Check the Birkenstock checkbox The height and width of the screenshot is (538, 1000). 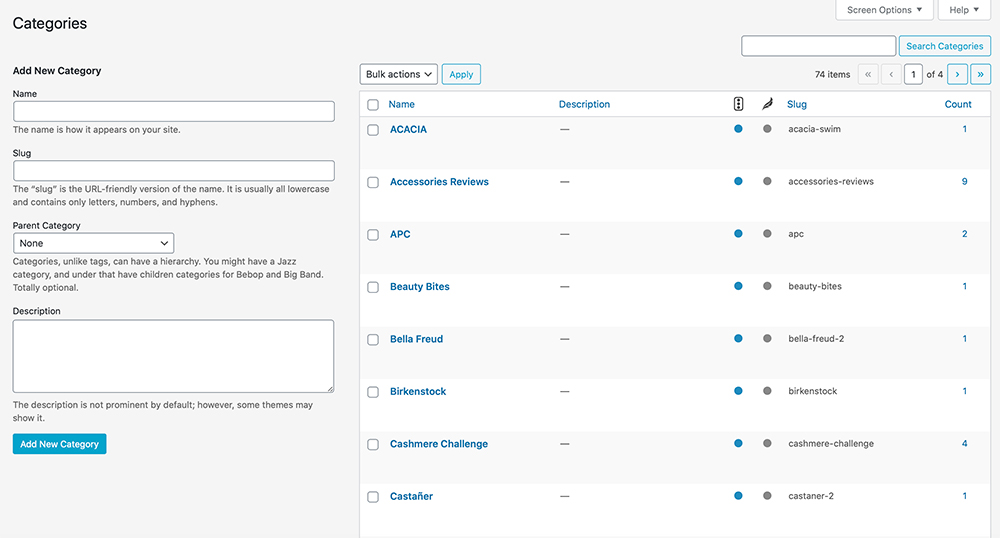373,392
